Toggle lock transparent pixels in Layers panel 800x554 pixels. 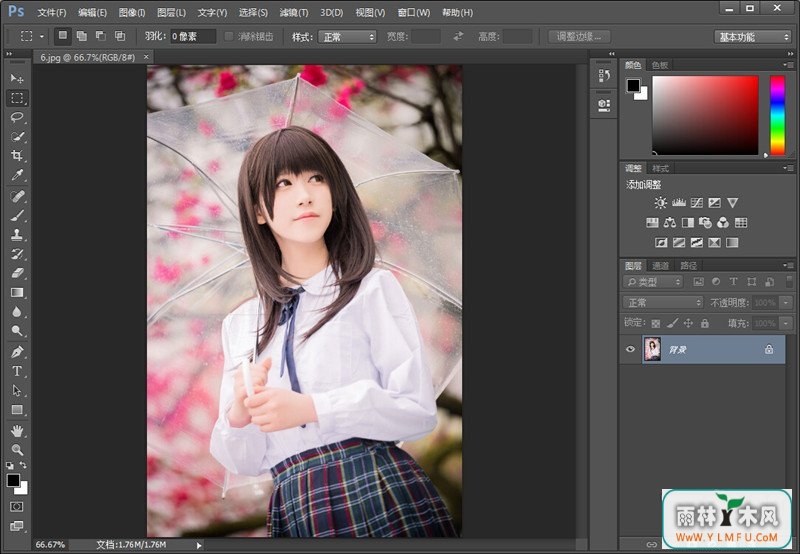(656, 323)
